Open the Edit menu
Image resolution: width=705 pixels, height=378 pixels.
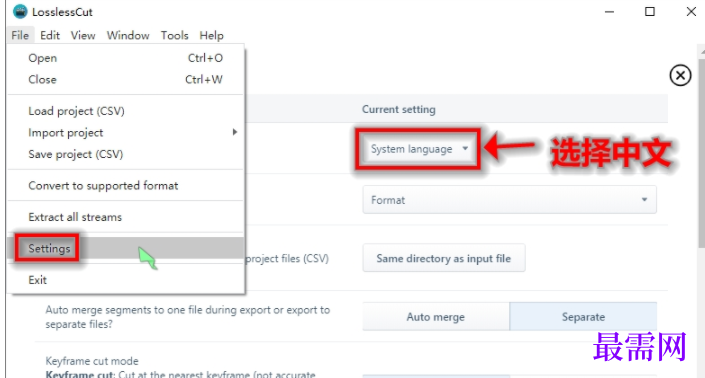coord(49,36)
